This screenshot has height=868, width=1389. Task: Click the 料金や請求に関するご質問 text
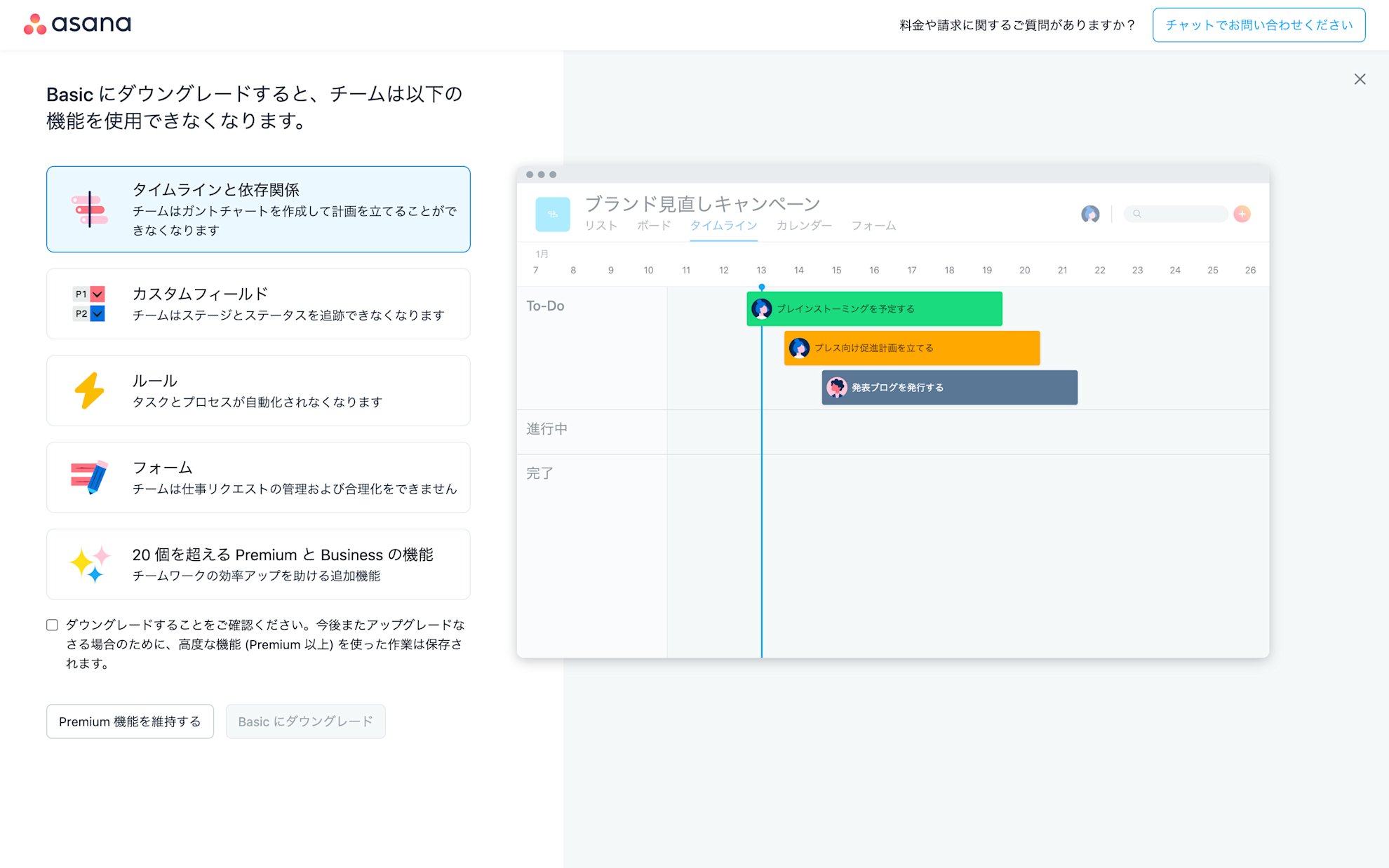[1017, 25]
